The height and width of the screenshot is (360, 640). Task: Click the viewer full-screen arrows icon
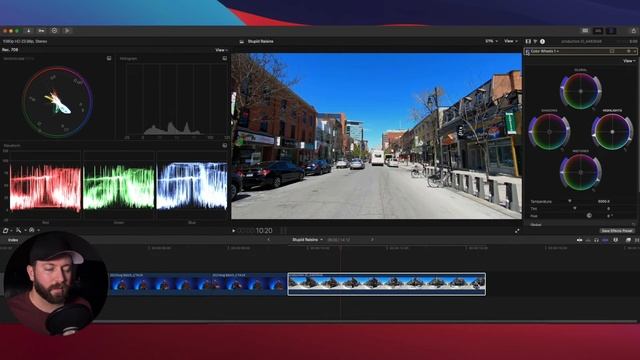tap(517, 231)
